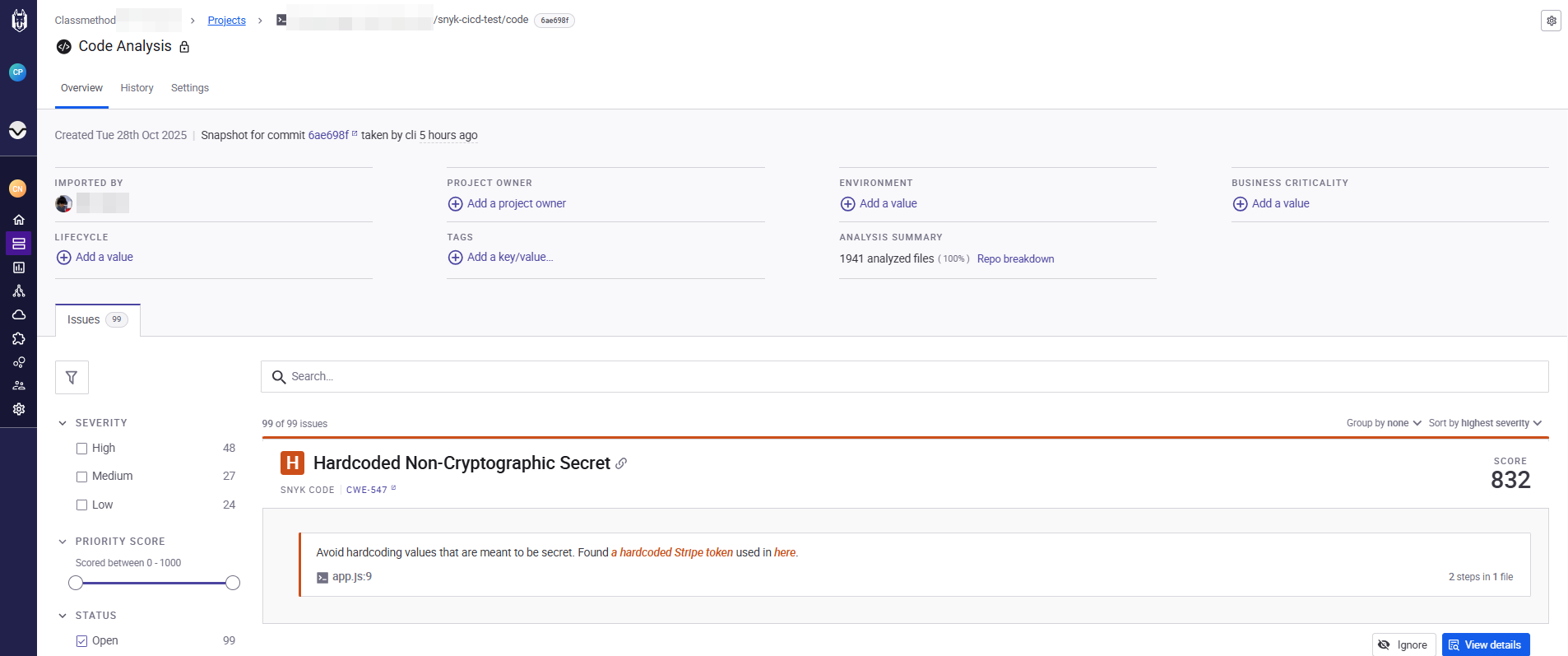
Task: Click the left priority score slider handle
Action: [76, 584]
